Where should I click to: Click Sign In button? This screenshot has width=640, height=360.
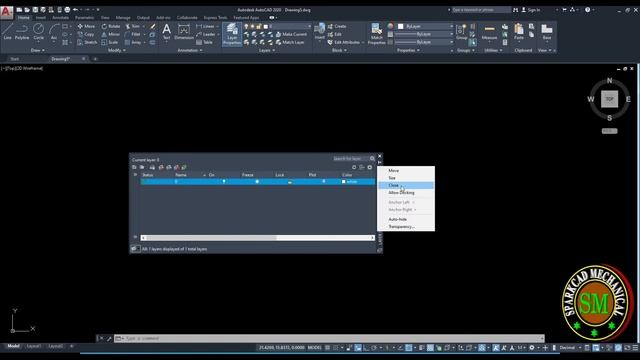pos(531,10)
